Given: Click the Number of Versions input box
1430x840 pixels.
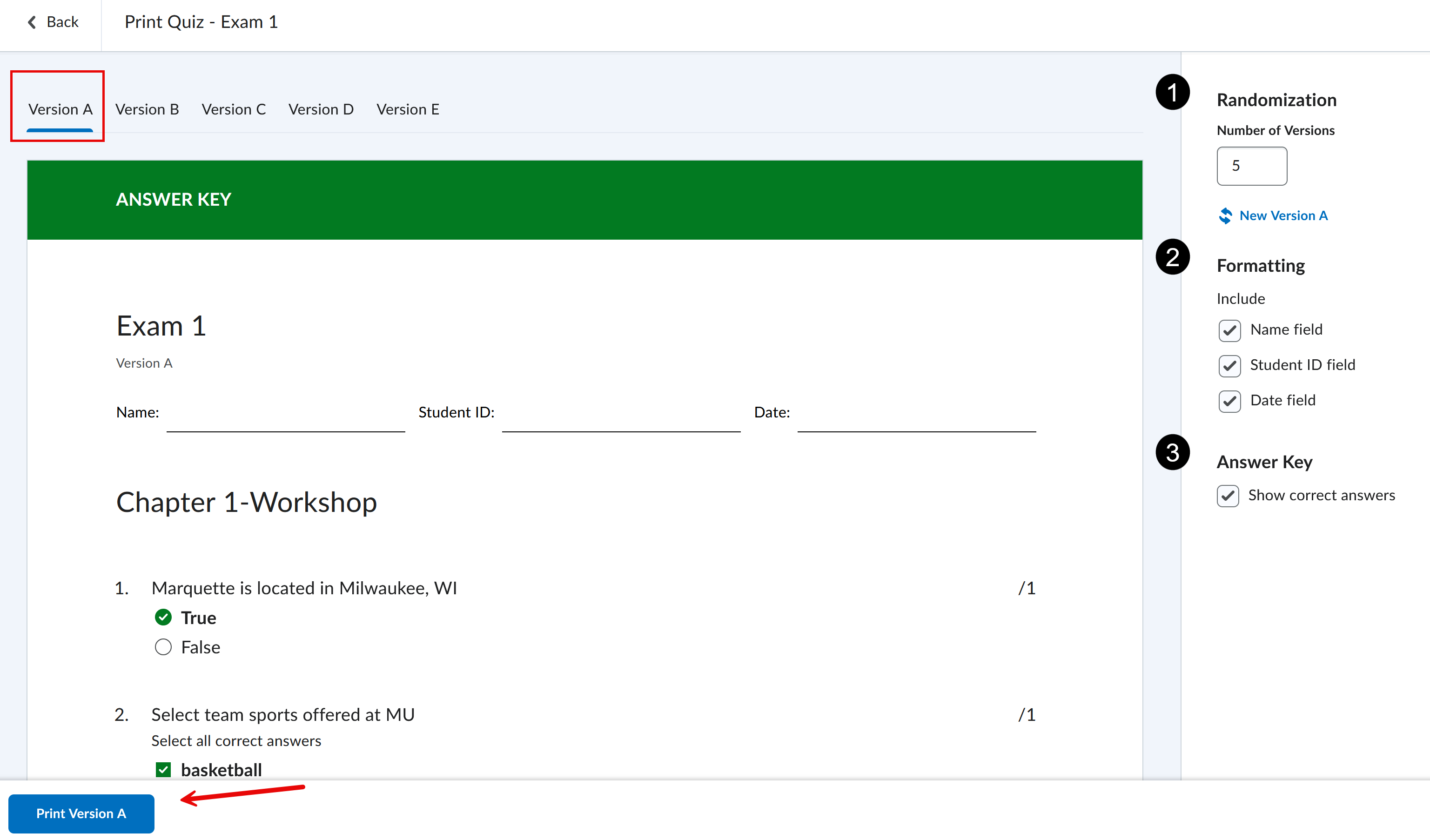Looking at the screenshot, I should 1251,166.
